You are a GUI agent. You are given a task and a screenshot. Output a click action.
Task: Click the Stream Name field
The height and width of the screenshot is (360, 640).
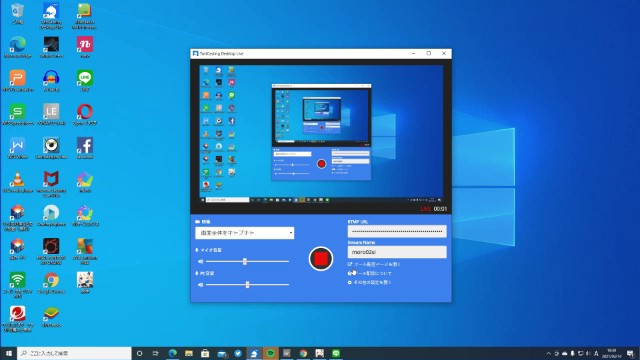point(397,252)
